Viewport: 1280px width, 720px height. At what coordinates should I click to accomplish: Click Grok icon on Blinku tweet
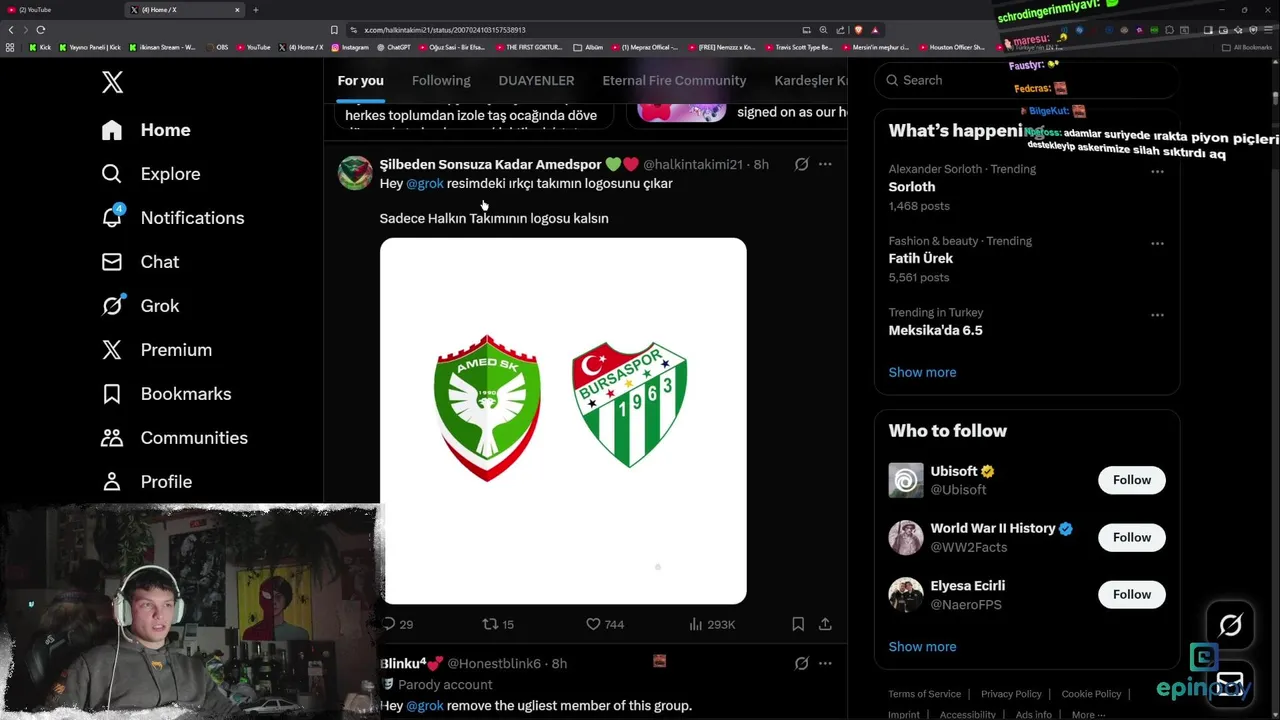click(x=801, y=663)
